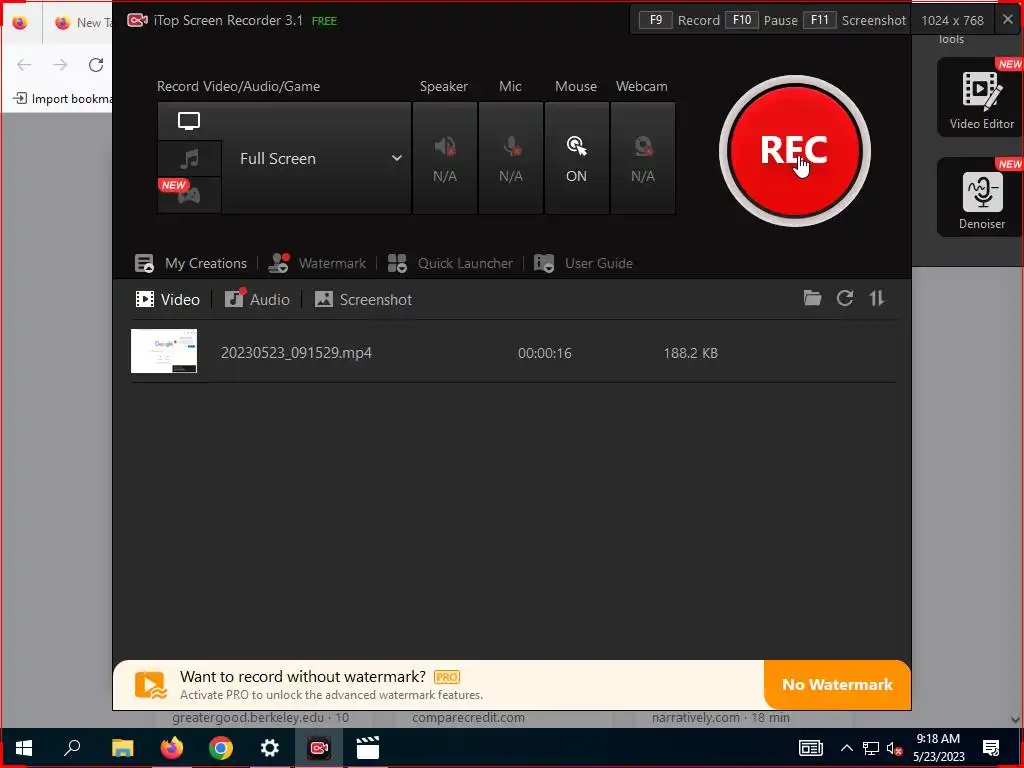The image size is (1024, 768).
Task: Click the FREE edition label
Action: coord(325,21)
